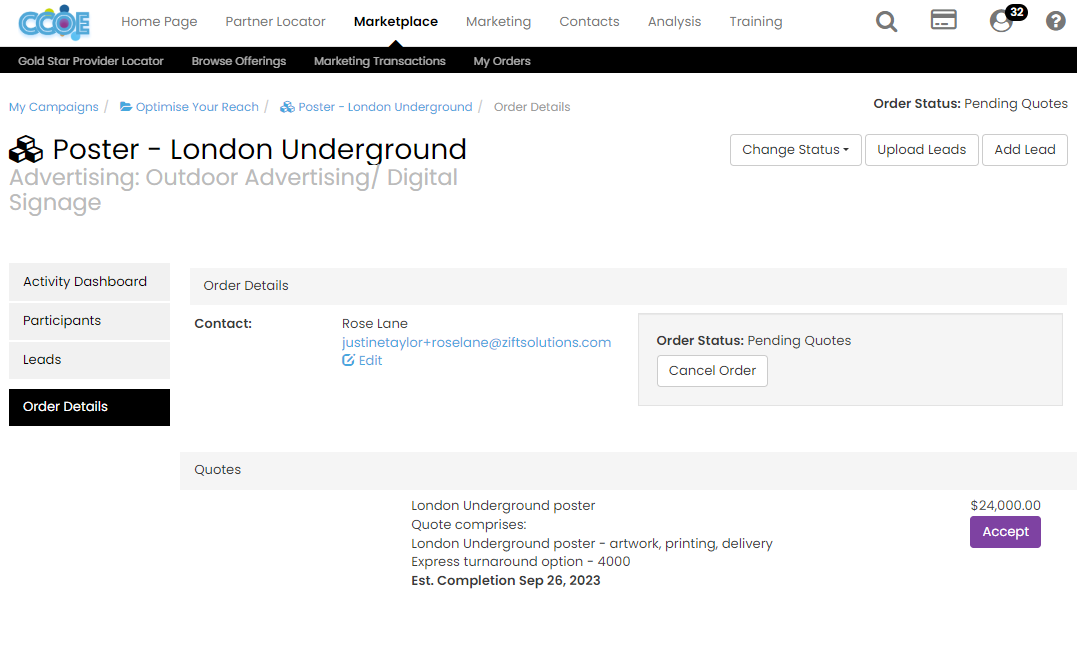Accept the $24,000.00 quote
This screenshot has width=1077, height=649.
pyautogui.click(x=1005, y=532)
